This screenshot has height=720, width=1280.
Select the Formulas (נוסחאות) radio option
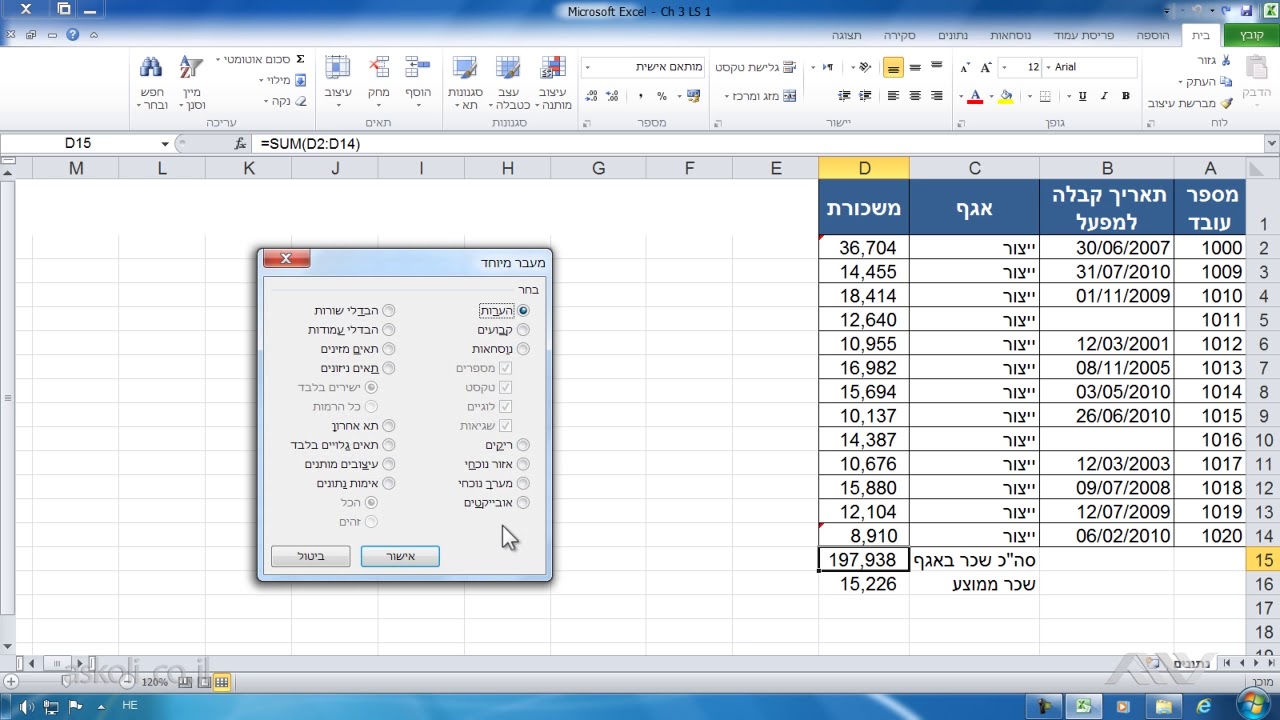coord(523,349)
